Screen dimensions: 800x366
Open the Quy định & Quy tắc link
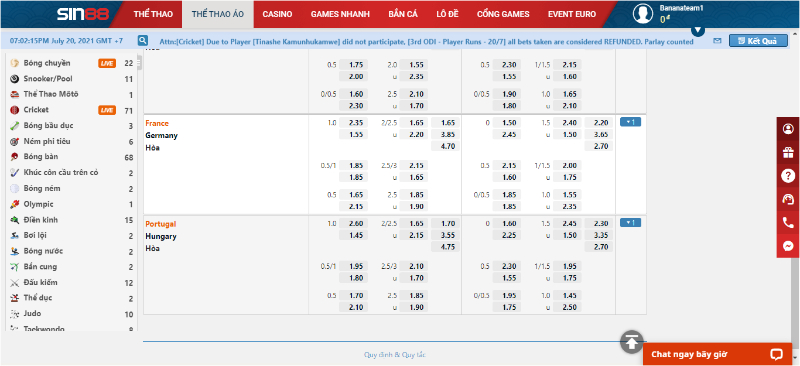tap(395, 355)
